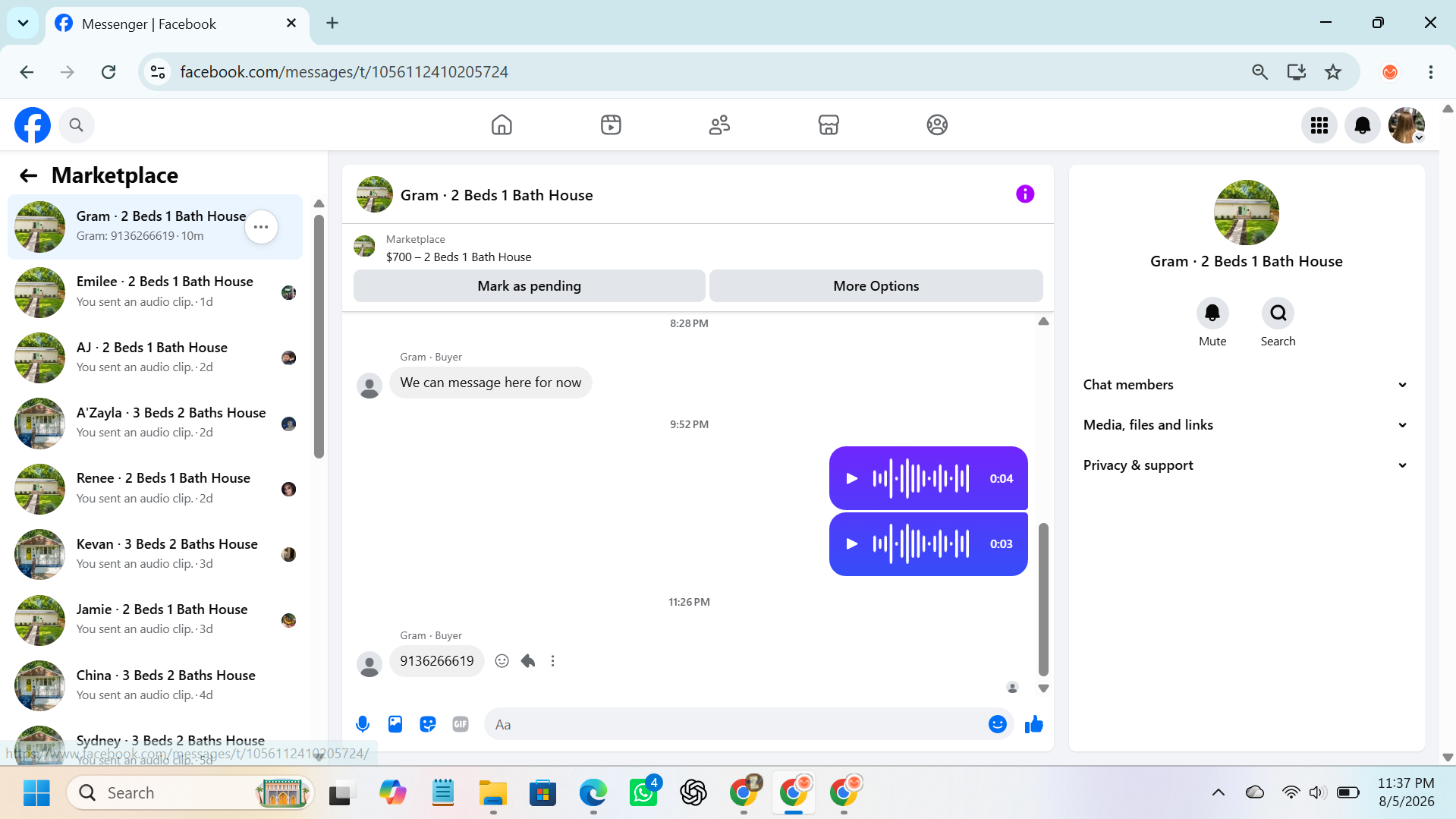
Task: Open Microsoft Edge from the taskbar
Action: (x=593, y=792)
